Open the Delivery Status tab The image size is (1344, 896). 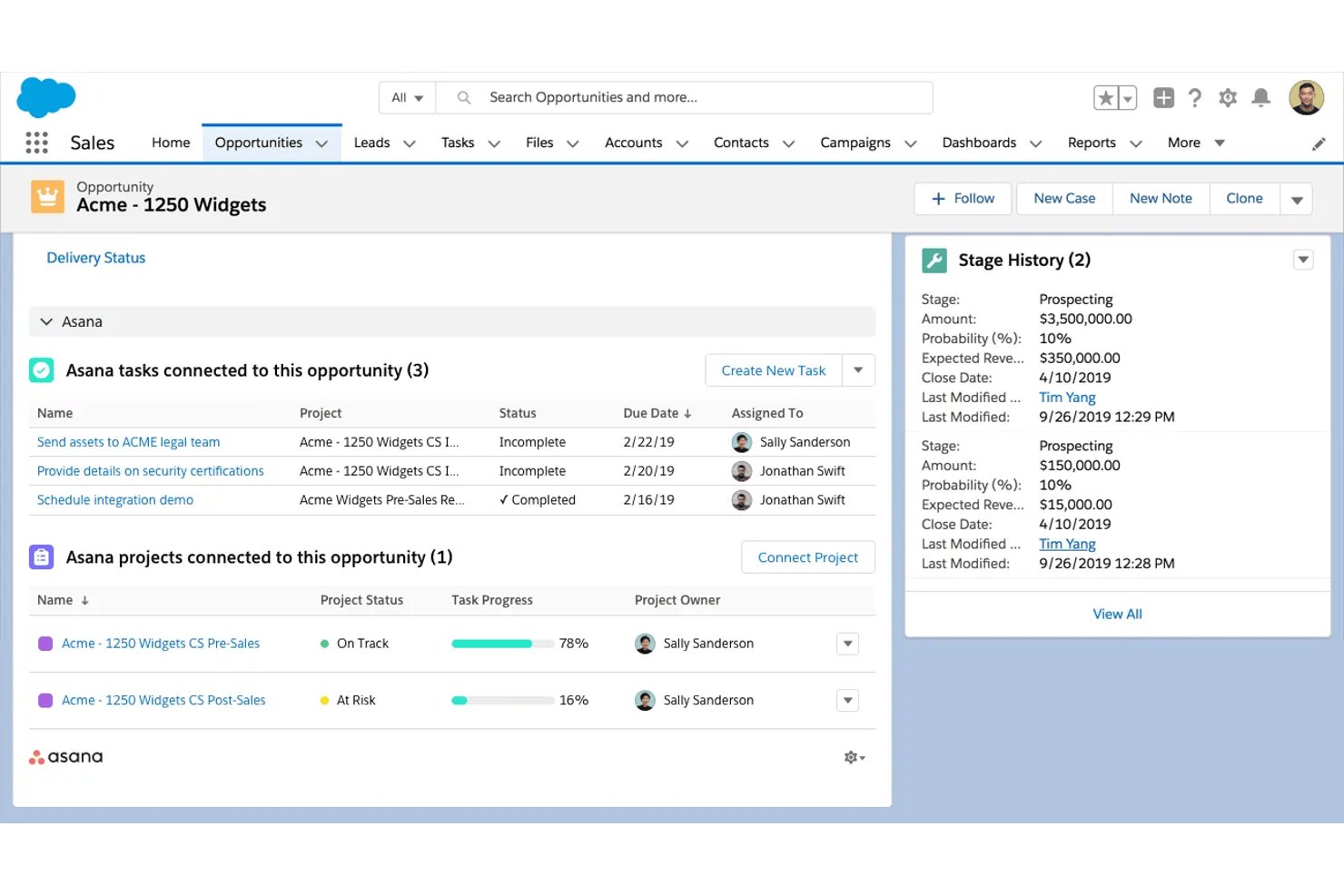pos(96,258)
